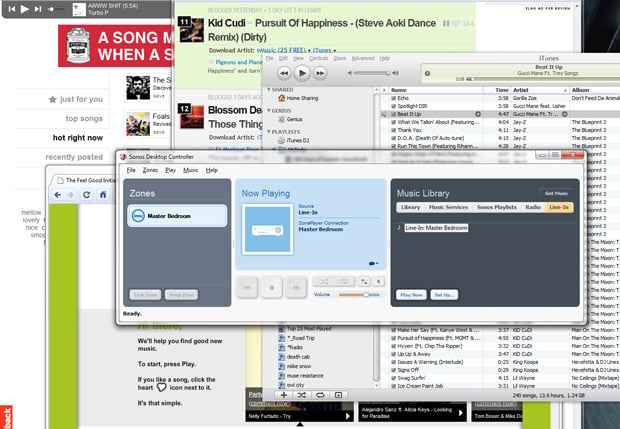Screen dimensions: 620x429
Task: Click the browser back arrow
Action: (58, 195)
